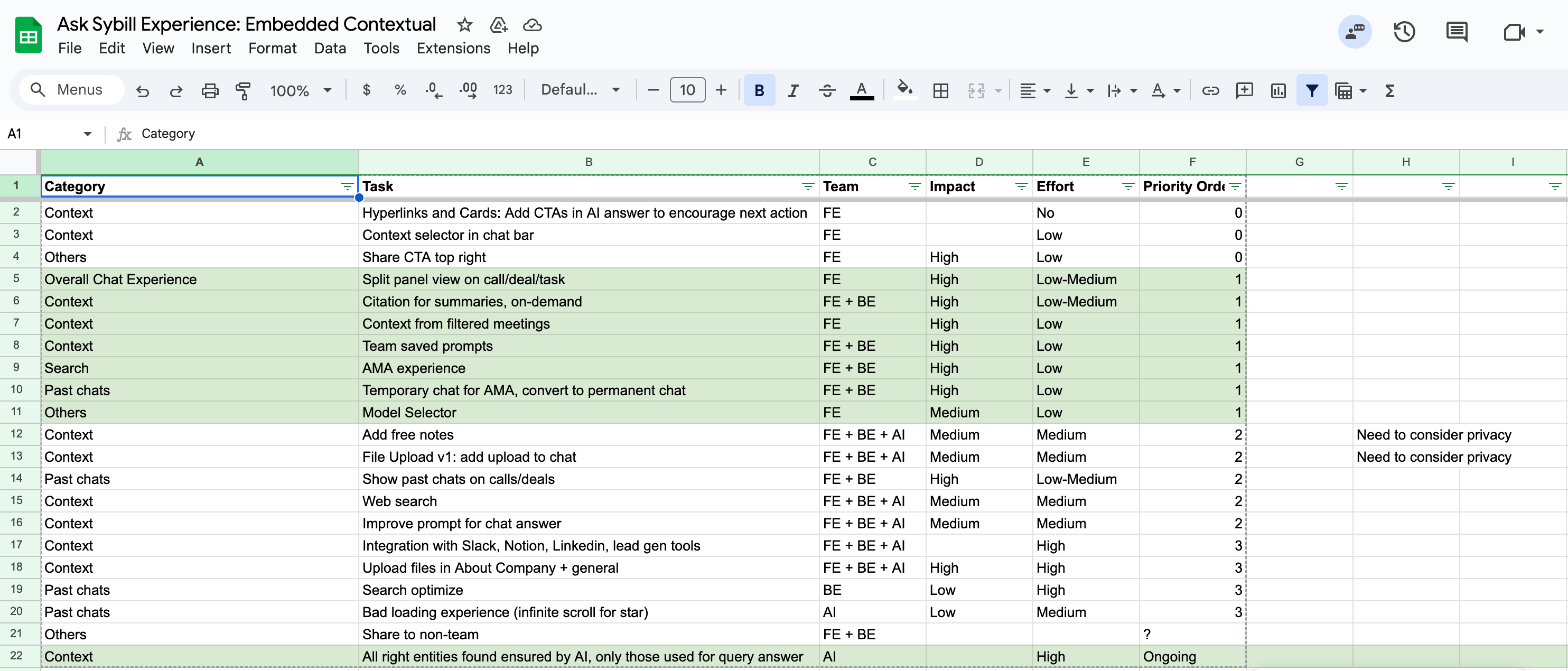This screenshot has height=671, width=1568.
Task: Open the zoom 100% dropdown
Action: pos(301,91)
